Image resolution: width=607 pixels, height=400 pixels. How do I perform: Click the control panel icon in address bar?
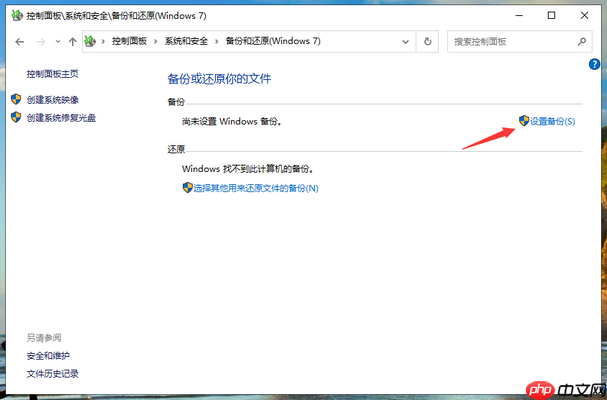pos(90,41)
